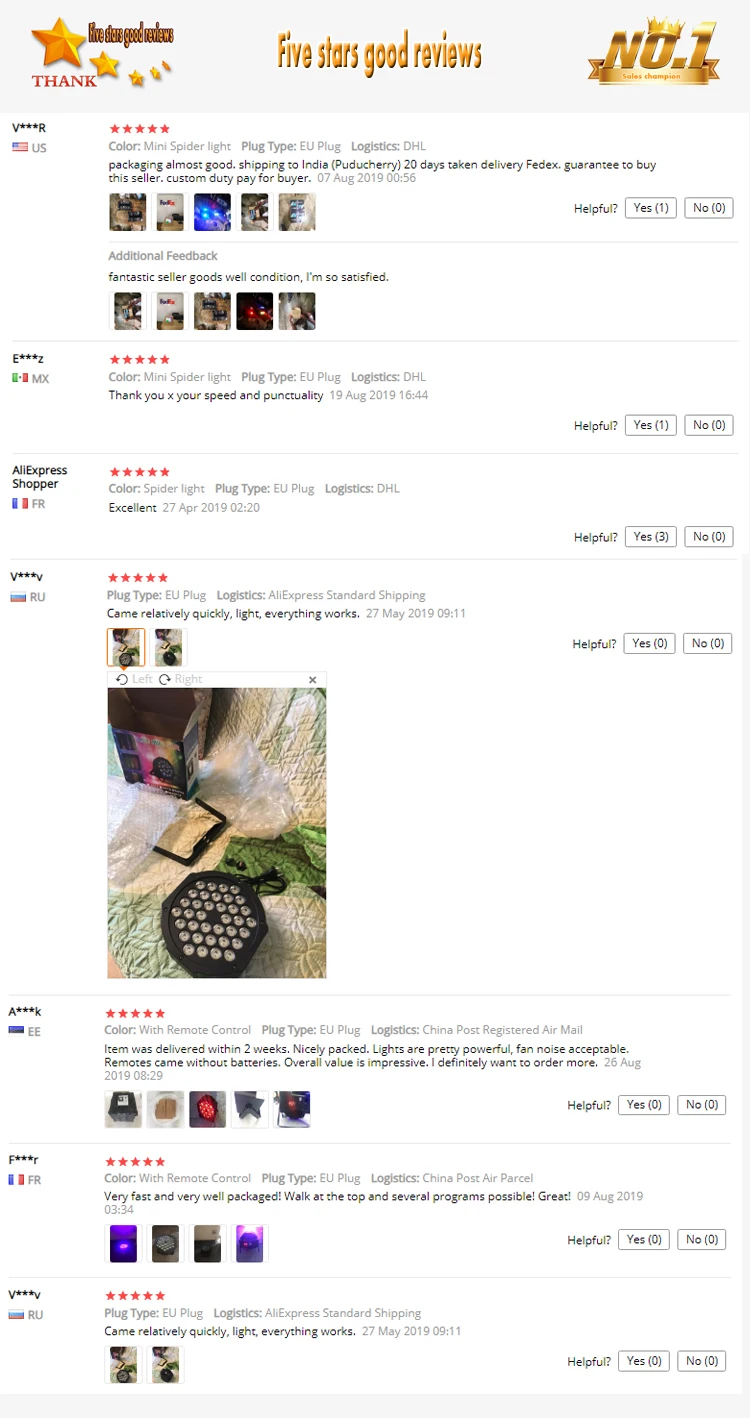This screenshot has height=1418, width=750.
Task: Click No (0) on A***k's review
Action: tap(702, 1105)
